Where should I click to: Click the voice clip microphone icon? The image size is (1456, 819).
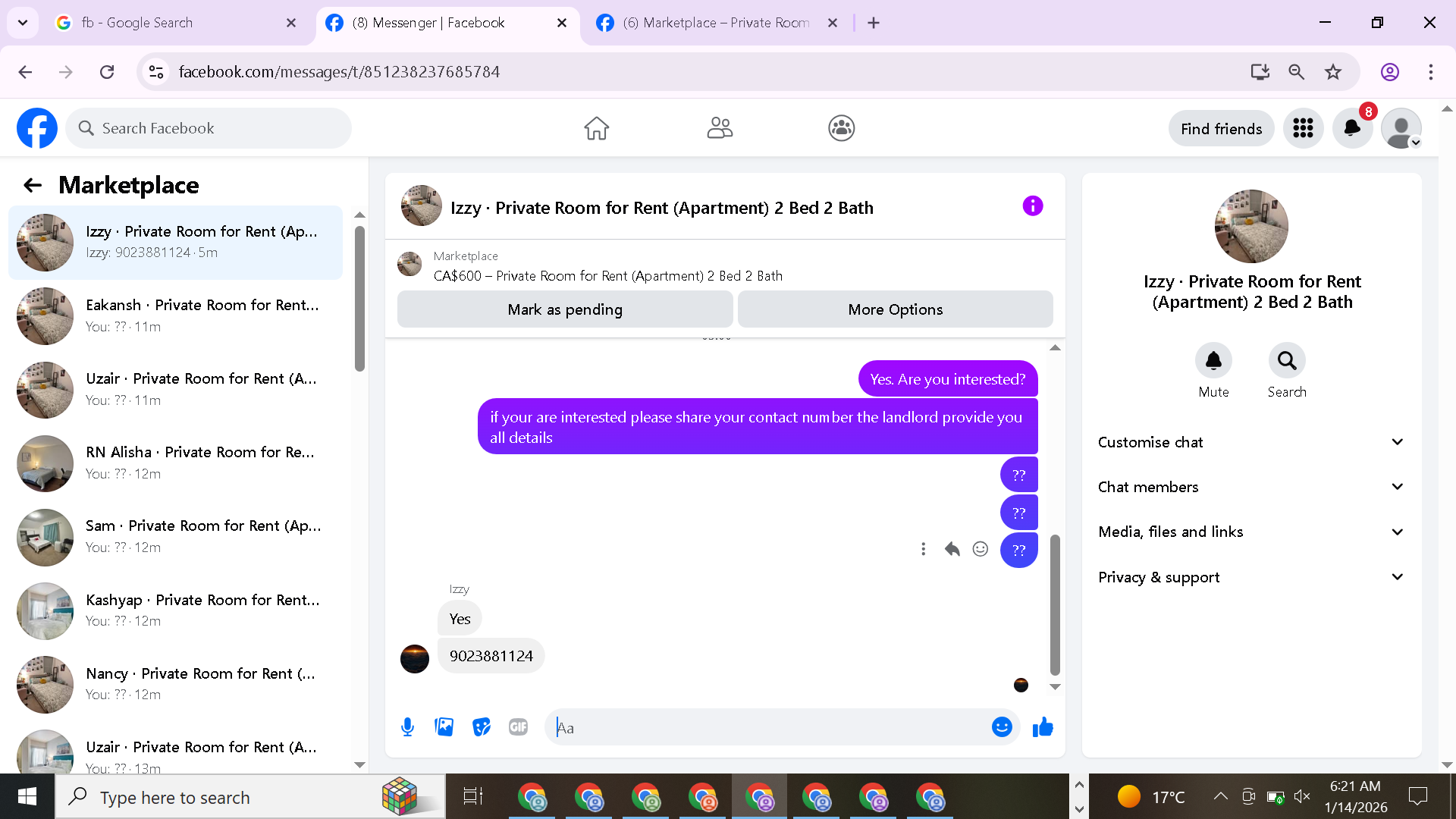pyautogui.click(x=407, y=727)
